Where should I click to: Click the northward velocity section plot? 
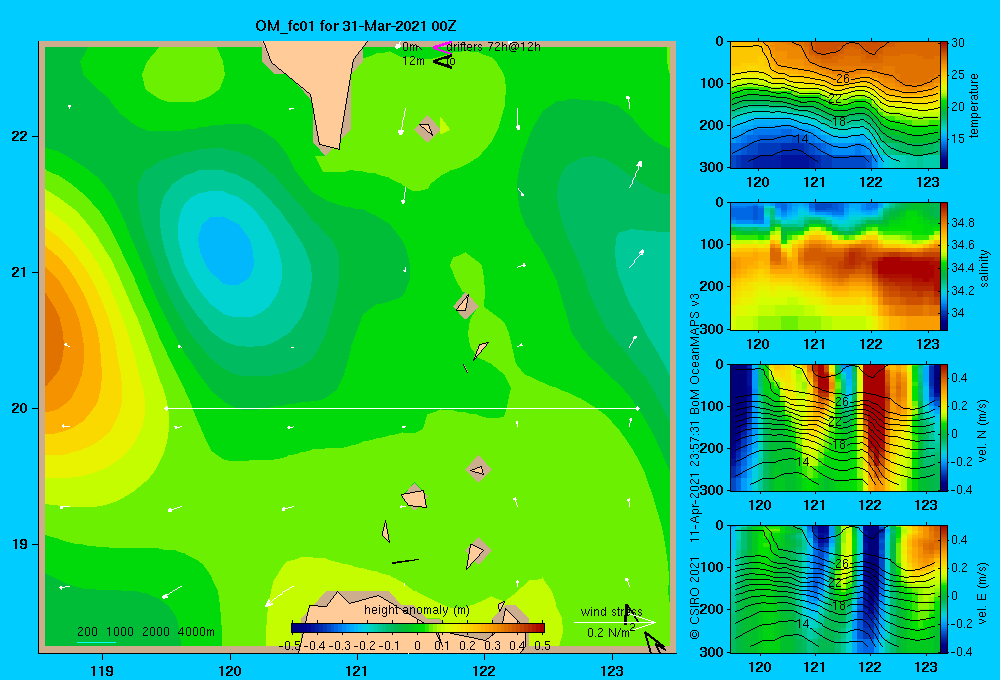point(835,428)
